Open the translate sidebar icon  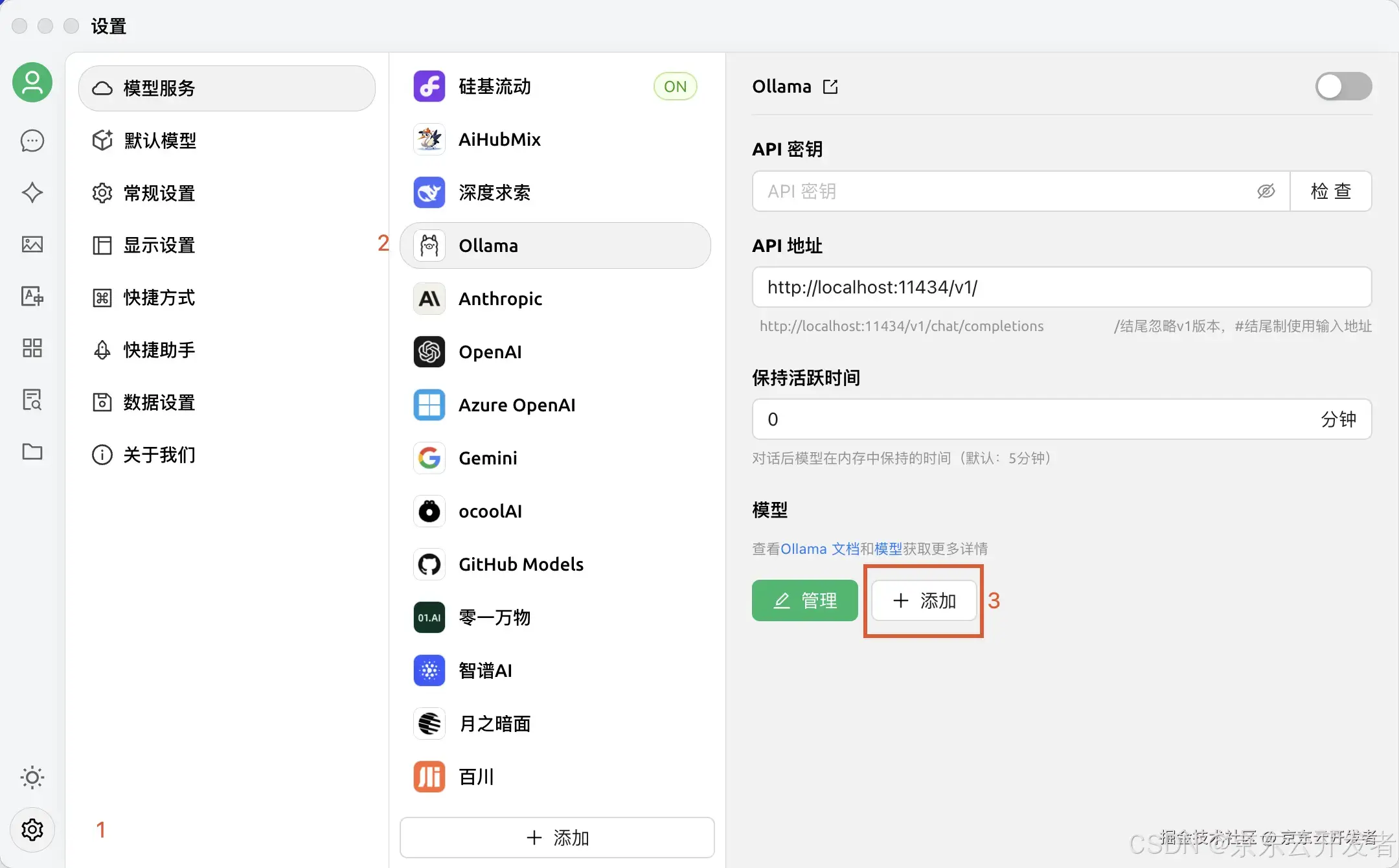tap(32, 296)
